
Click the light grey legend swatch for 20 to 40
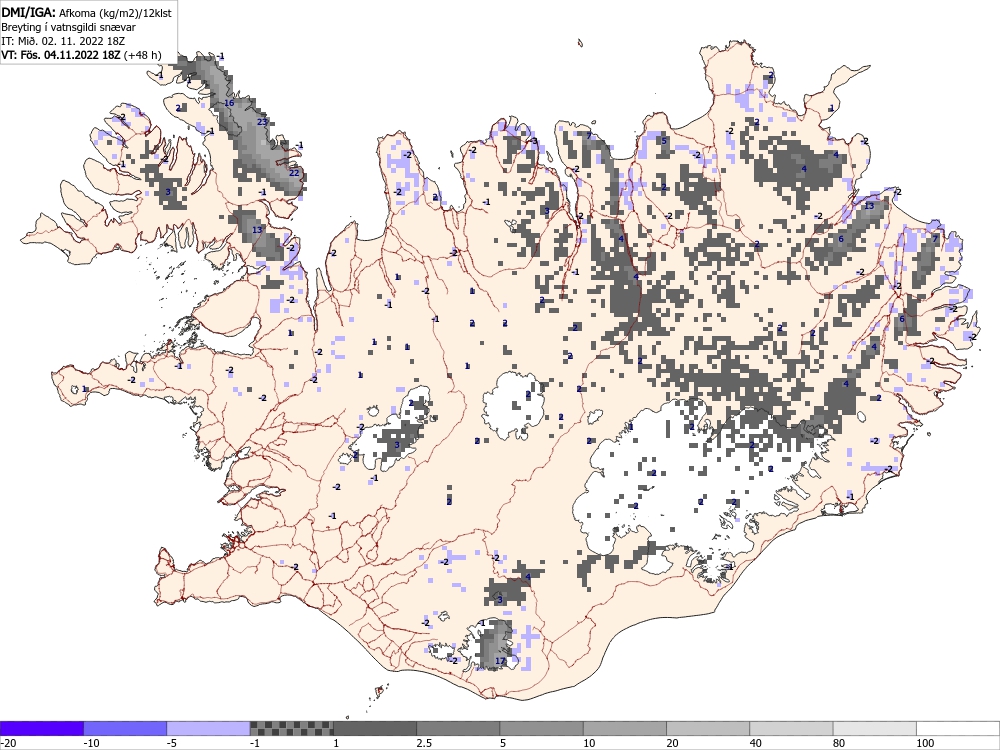tap(708, 728)
